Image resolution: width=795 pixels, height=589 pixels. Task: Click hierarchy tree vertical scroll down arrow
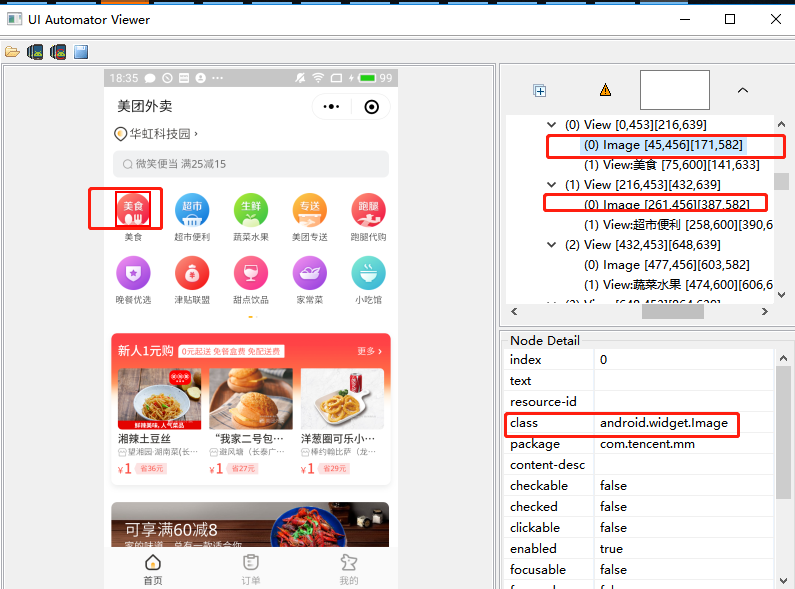pyautogui.click(x=781, y=294)
